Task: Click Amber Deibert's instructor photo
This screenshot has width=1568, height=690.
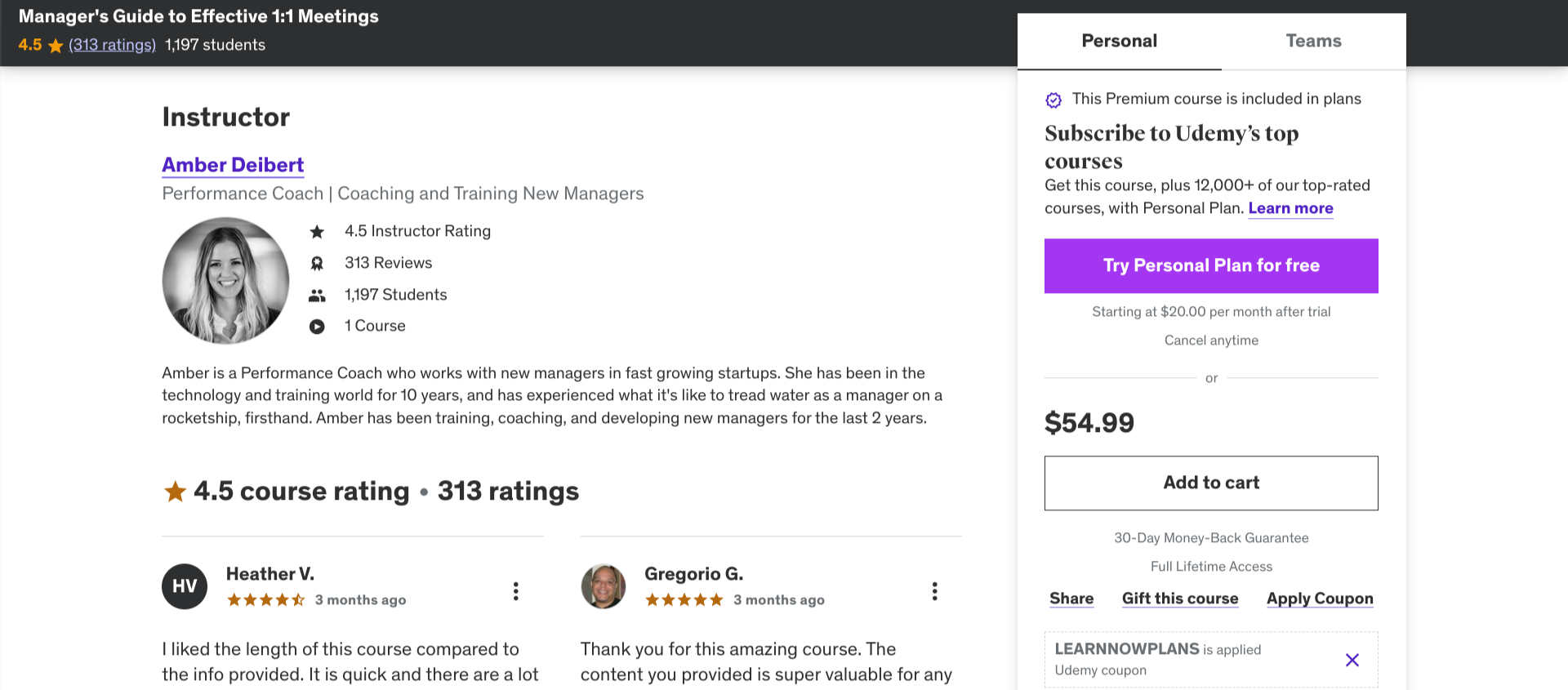Action: click(x=225, y=280)
